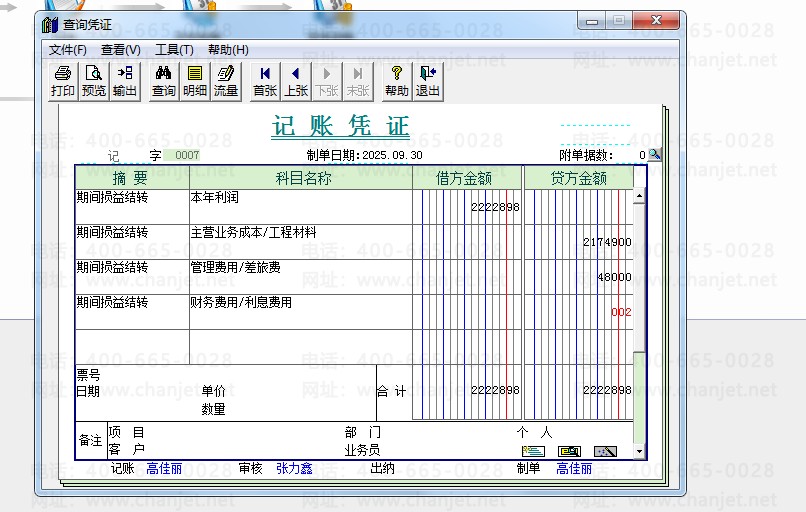The height and width of the screenshot is (512, 806).
Task: Open the 查看(V) menu
Action: coord(121,50)
